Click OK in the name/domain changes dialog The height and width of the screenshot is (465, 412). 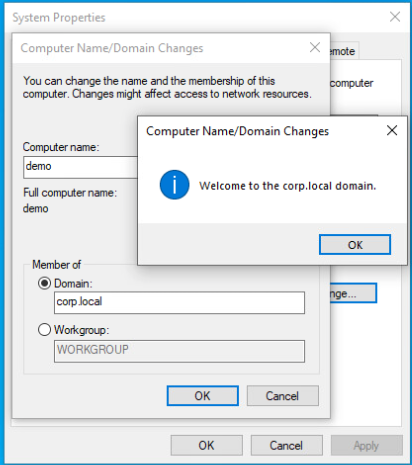(203, 396)
